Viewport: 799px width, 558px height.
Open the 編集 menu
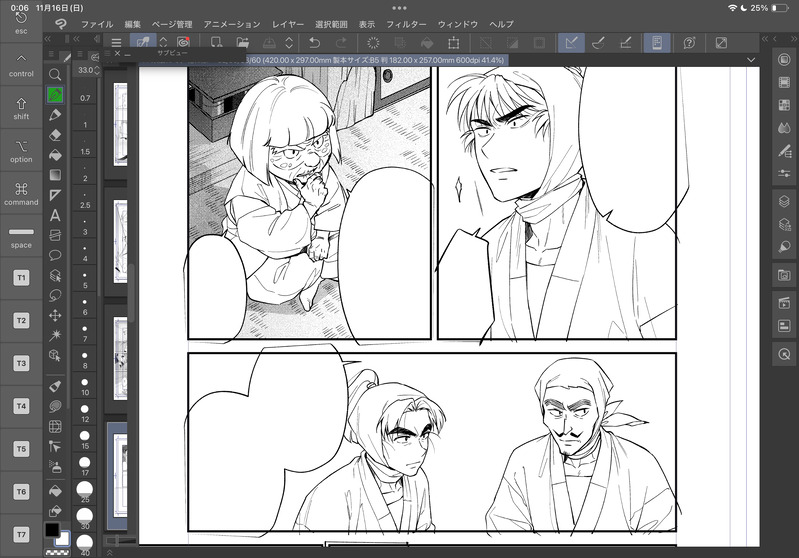pyautogui.click(x=132, y=24)
